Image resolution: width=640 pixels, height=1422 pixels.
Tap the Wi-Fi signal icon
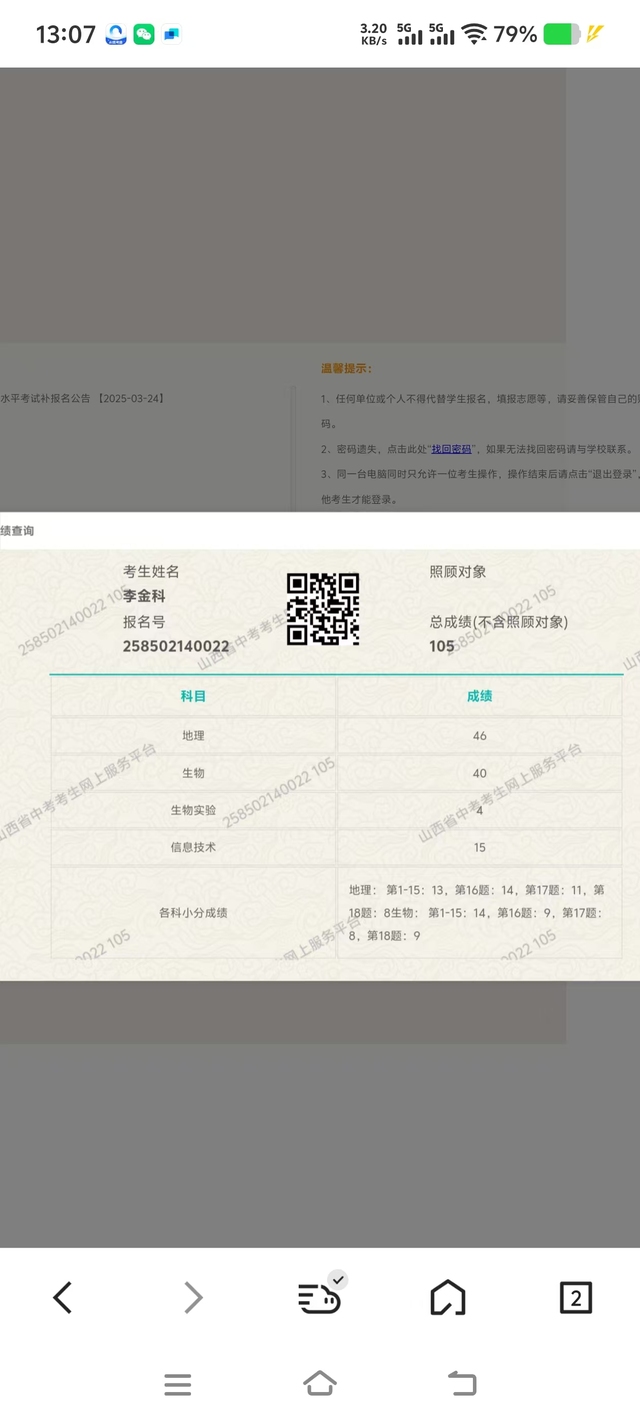coord(474,34)
